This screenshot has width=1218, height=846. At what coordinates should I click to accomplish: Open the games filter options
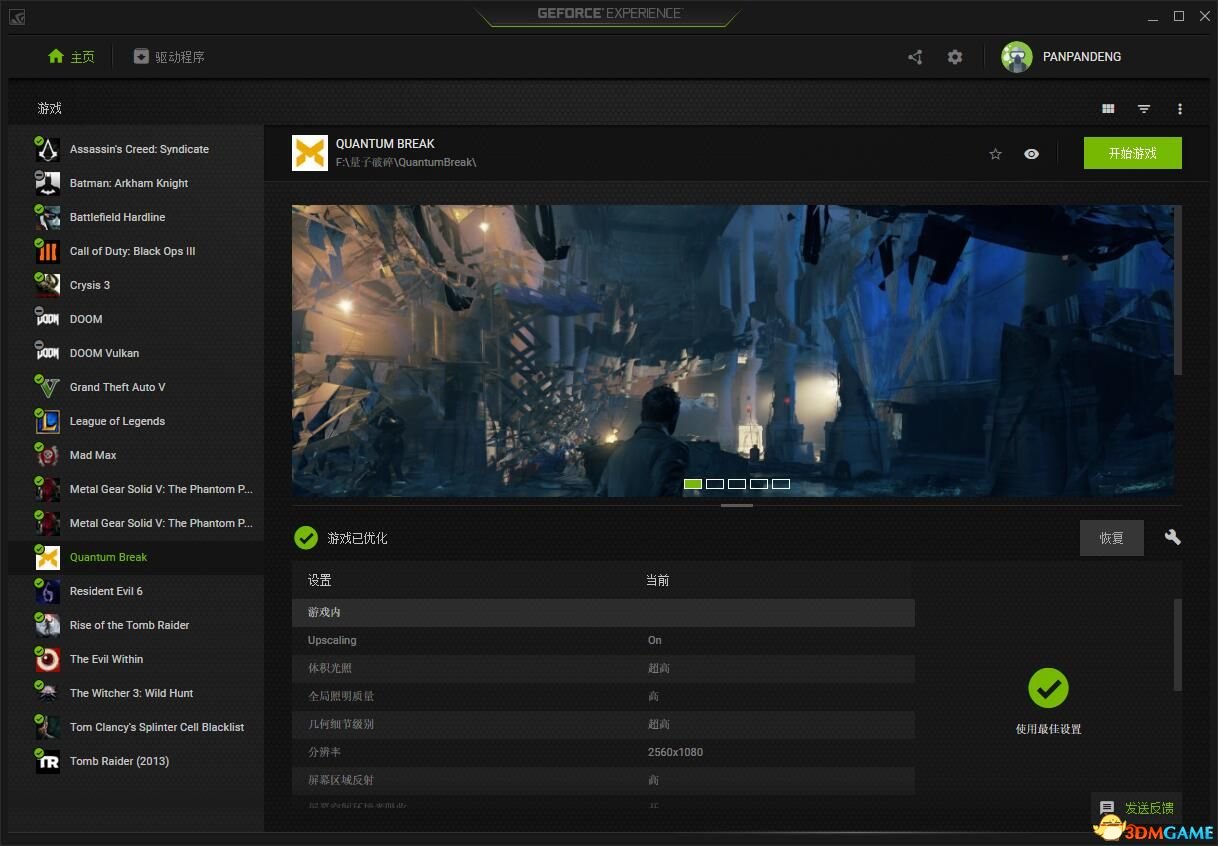tap(1144, 109)
